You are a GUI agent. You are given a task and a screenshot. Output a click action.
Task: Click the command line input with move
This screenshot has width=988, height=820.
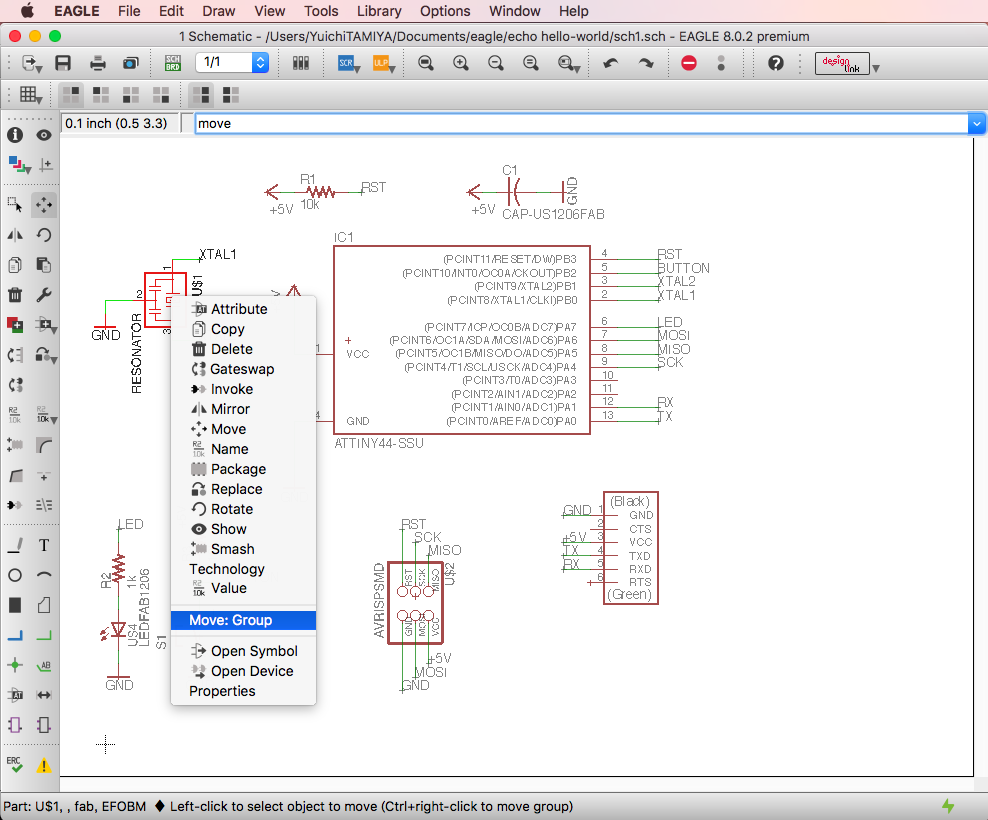tap(581, 124)
